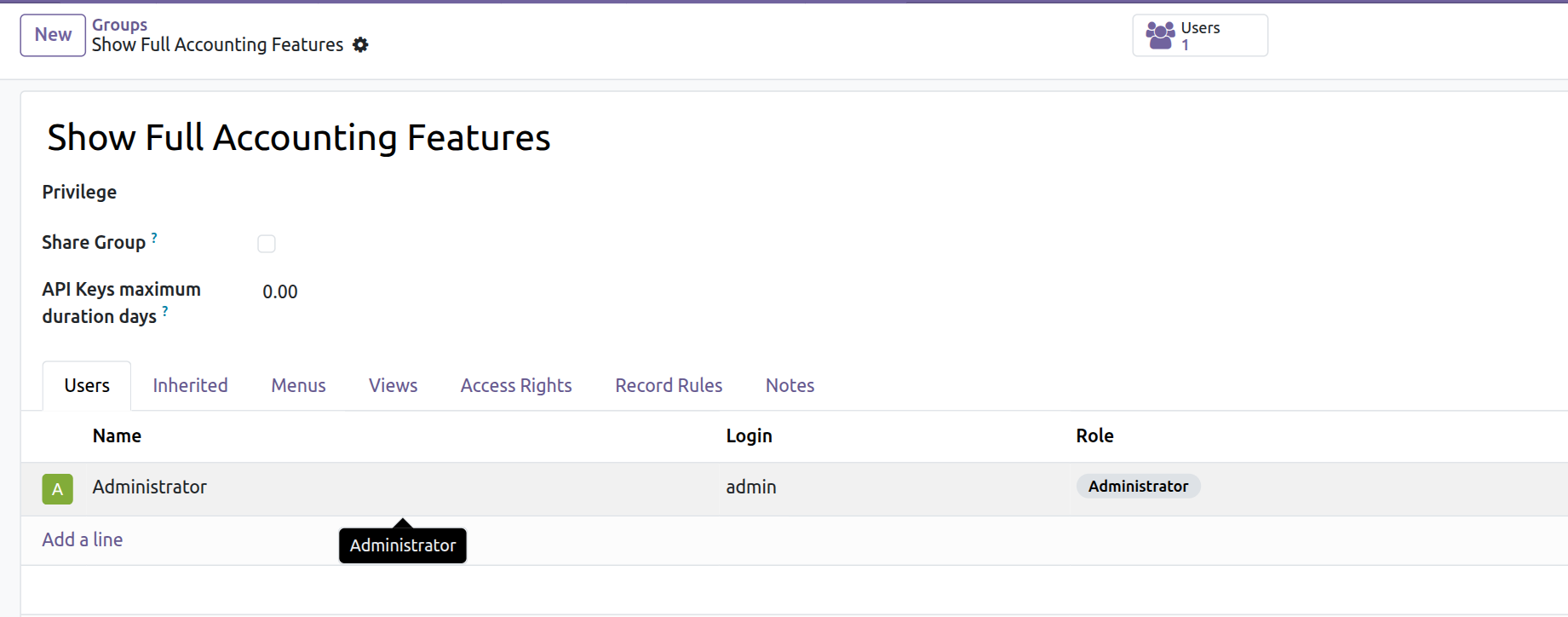Image resolution: width=1568 pixels, height=617 pixels.
Task: Click the admin login cell
Action: coord(751,487)
